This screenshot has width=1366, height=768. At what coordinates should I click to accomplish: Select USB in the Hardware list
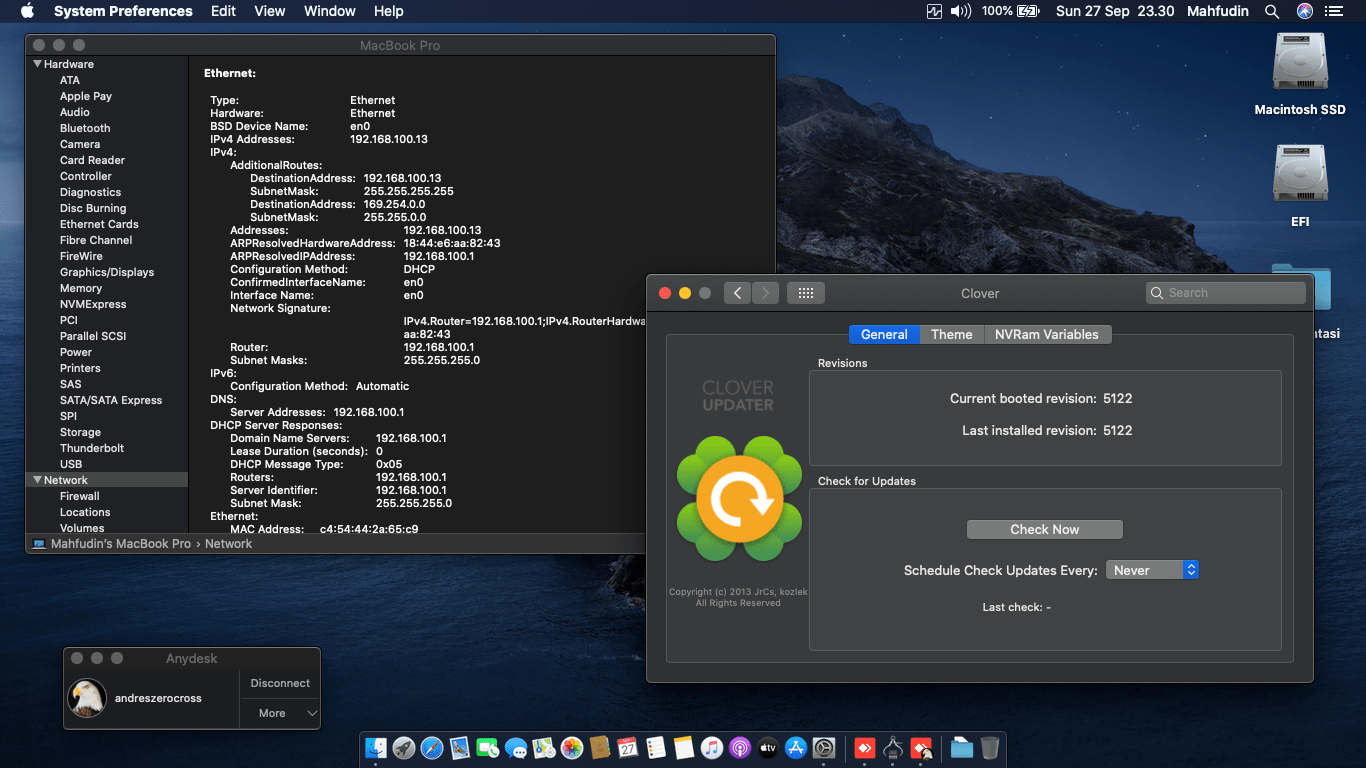tap(71, 464)
